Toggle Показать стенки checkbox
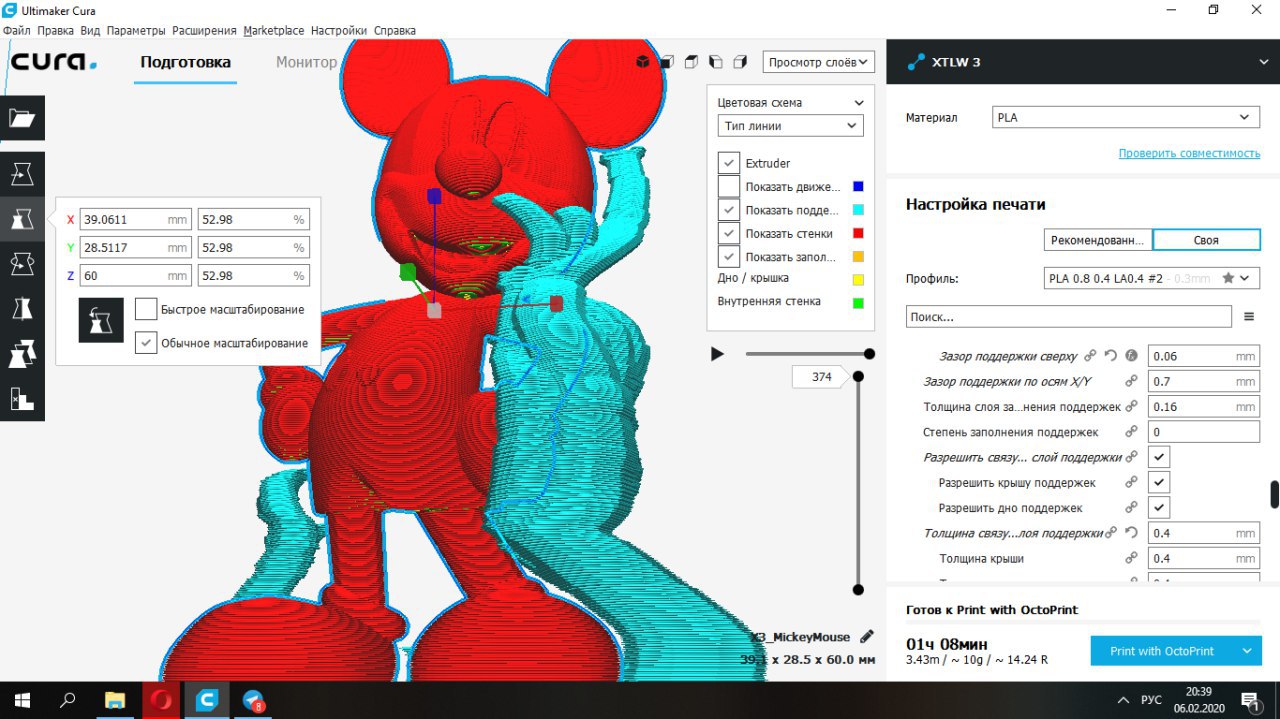 coord(729,233)
